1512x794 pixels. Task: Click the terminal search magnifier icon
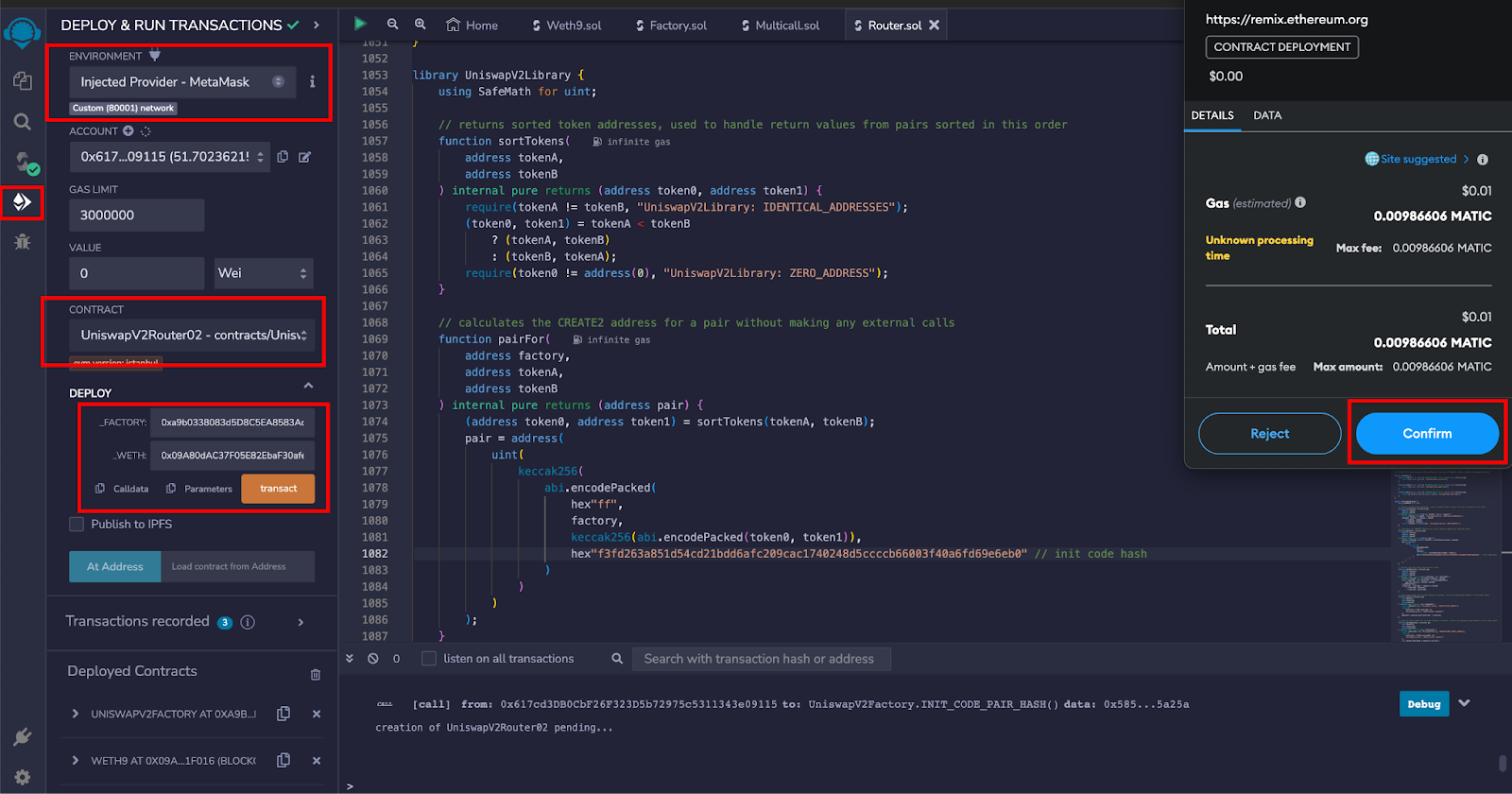click(x=617, y=659)
